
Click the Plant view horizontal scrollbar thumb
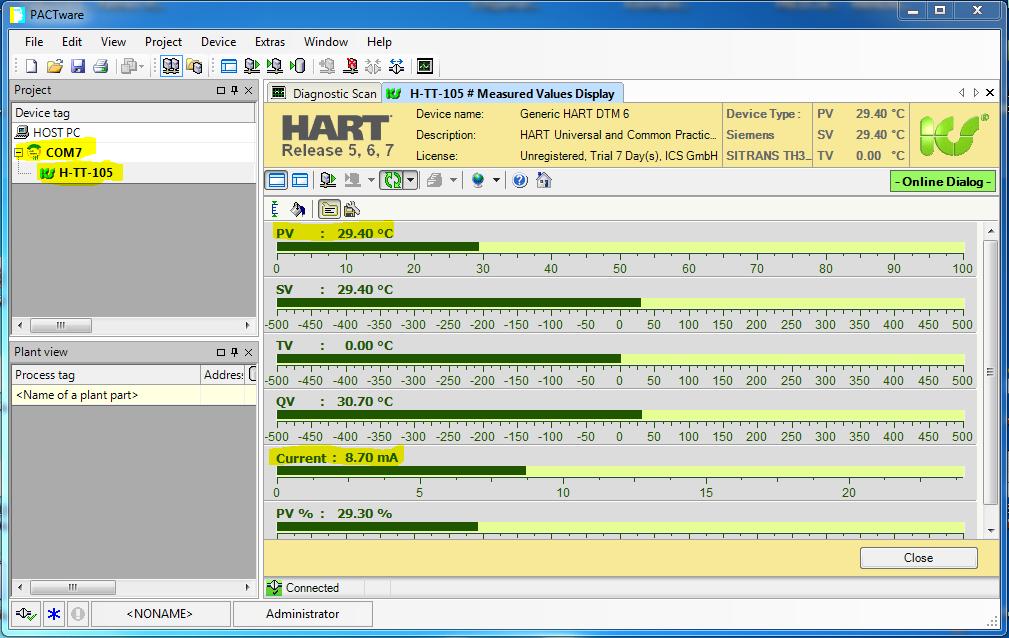tap(73, 587)
